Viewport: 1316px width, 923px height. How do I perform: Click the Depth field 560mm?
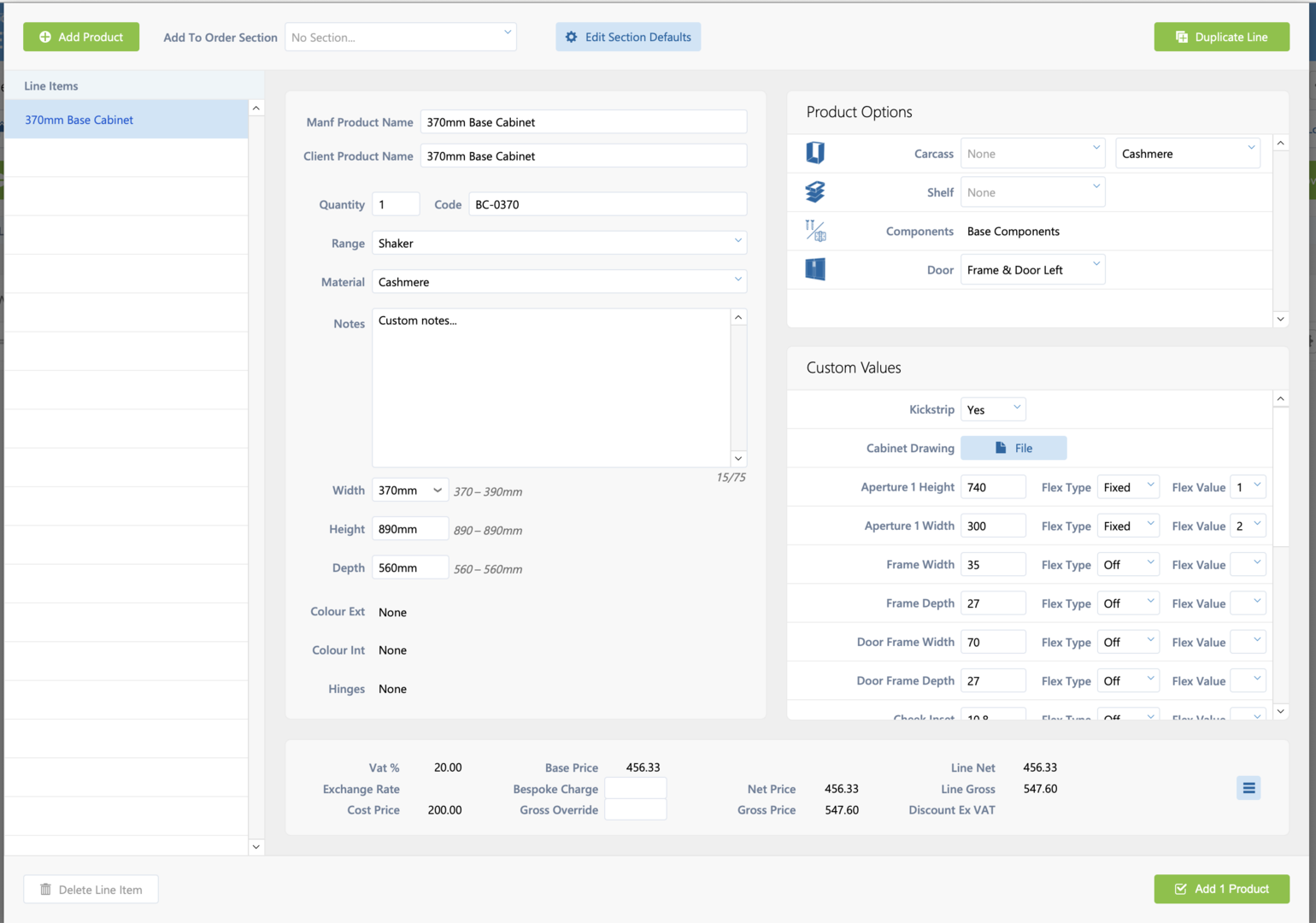tap(410, 567)
